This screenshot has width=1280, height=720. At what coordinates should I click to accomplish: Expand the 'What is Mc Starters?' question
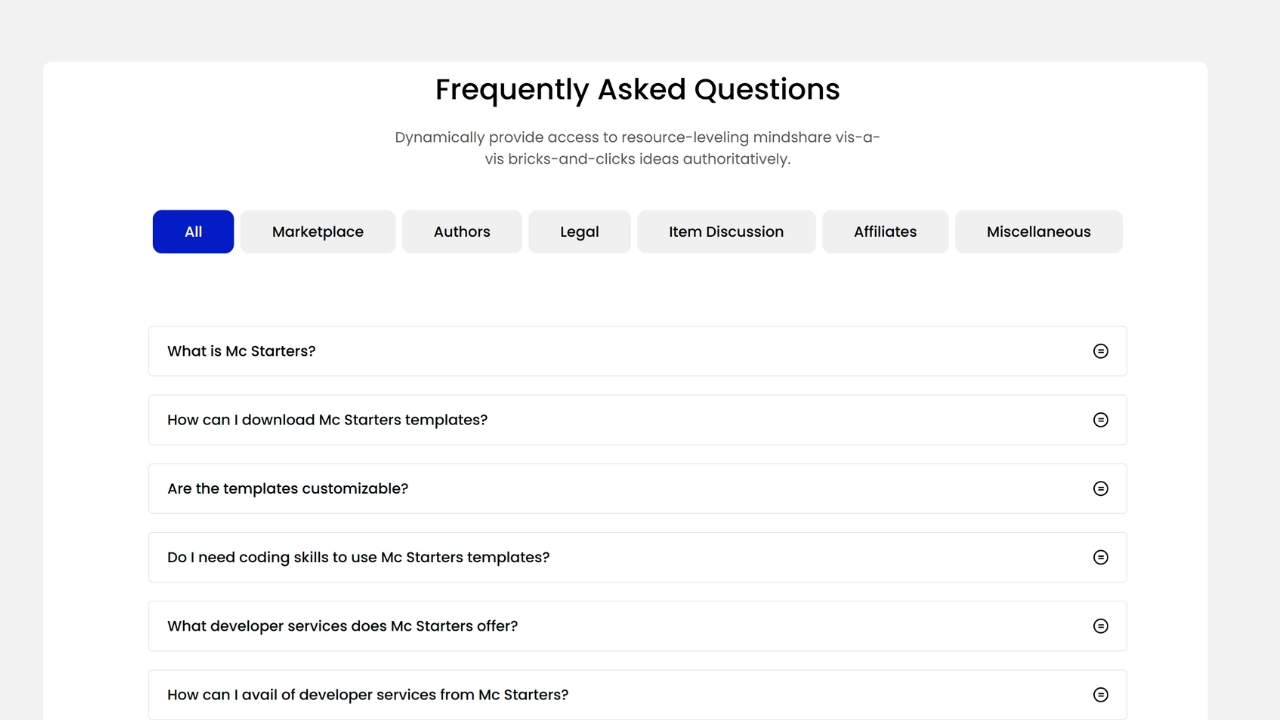(x=241, y=351)
